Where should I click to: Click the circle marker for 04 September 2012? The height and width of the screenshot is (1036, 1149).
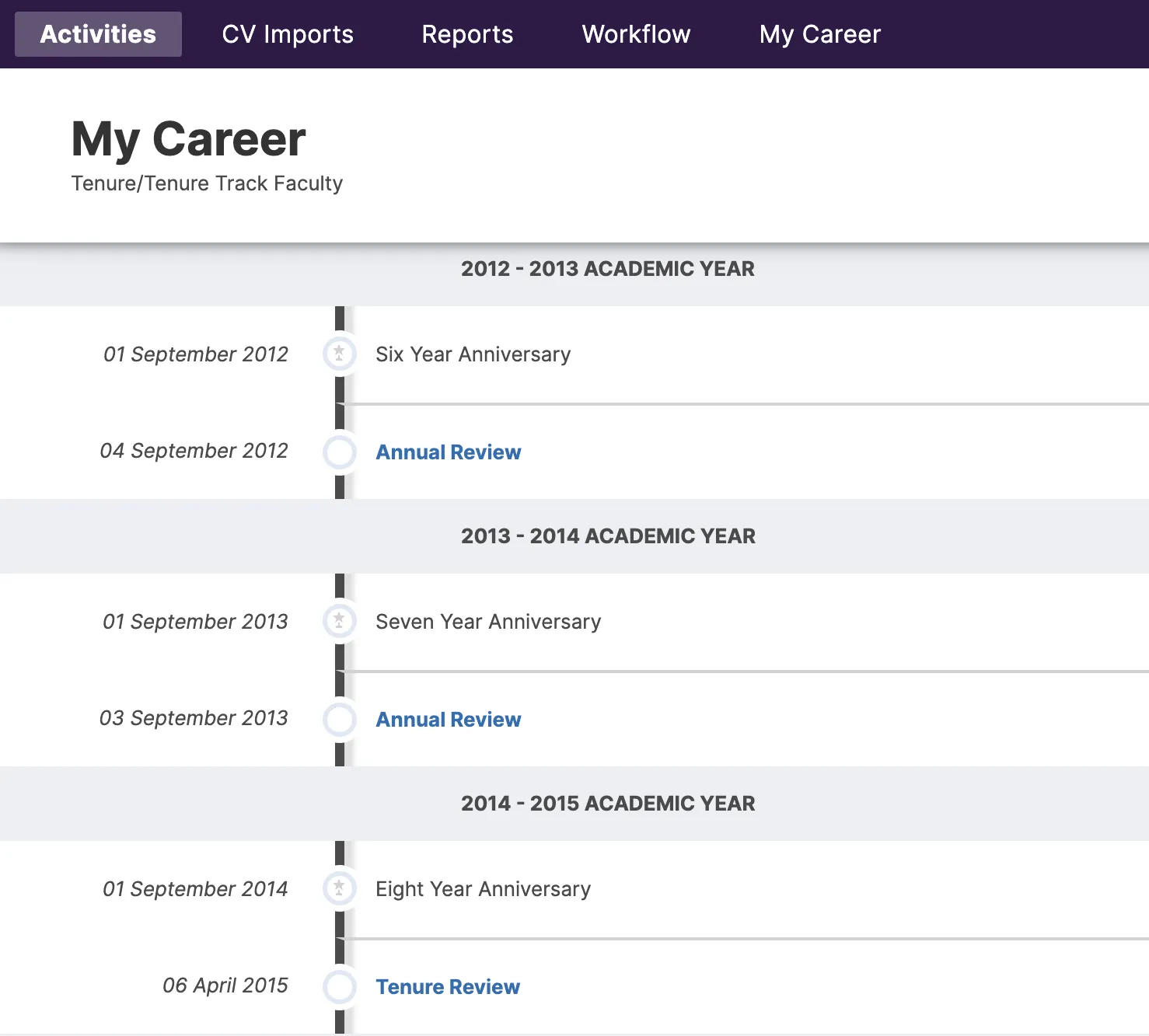point(340,452)
